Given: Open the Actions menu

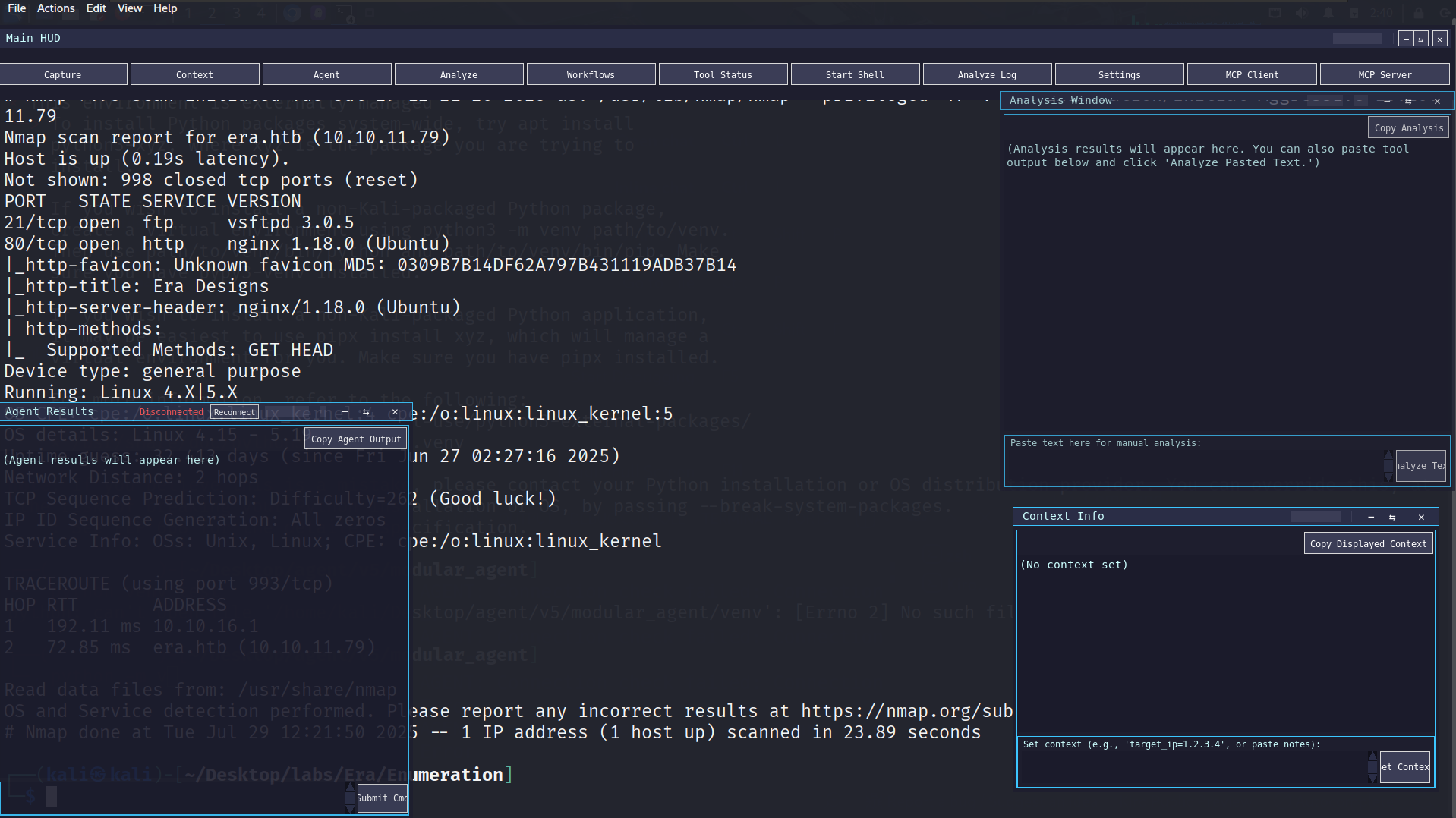Looking at the screenshot, I should click(56, 8).
